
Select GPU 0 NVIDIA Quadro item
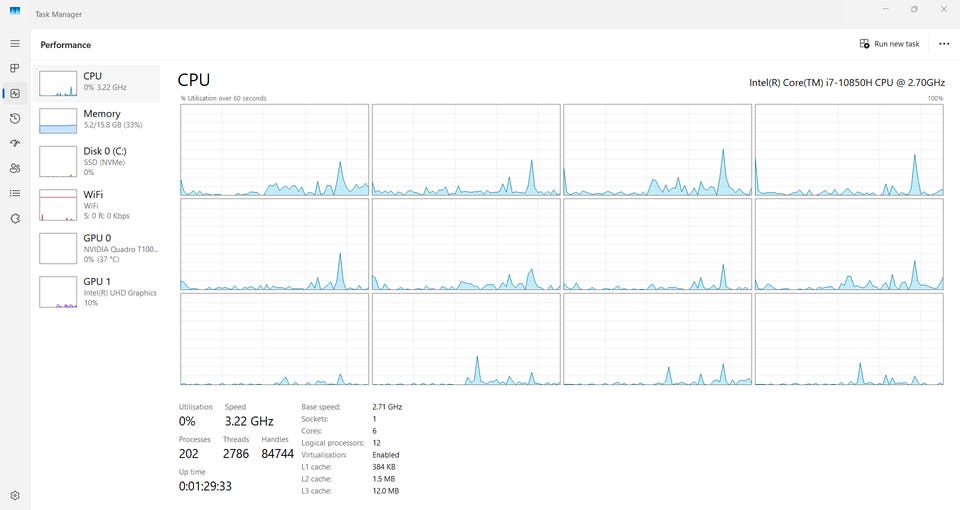point(97,248)
